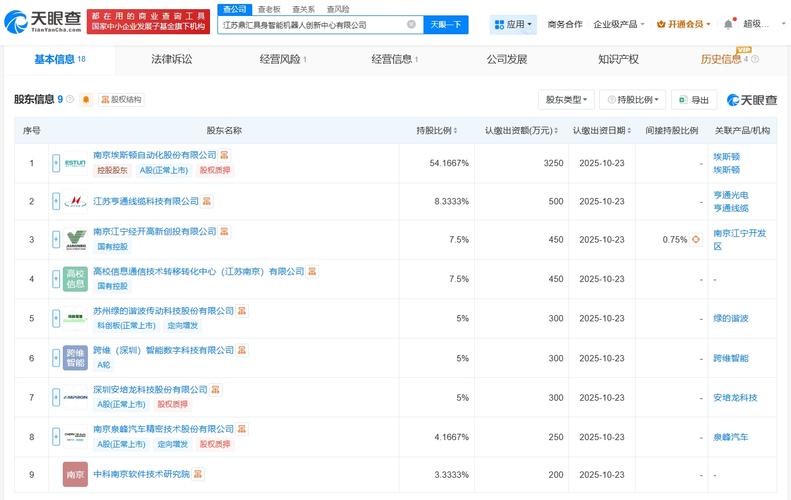Select the 查老板 search tab
The height and width of the screenshot is (500, 791).
(x=269, y=9)
